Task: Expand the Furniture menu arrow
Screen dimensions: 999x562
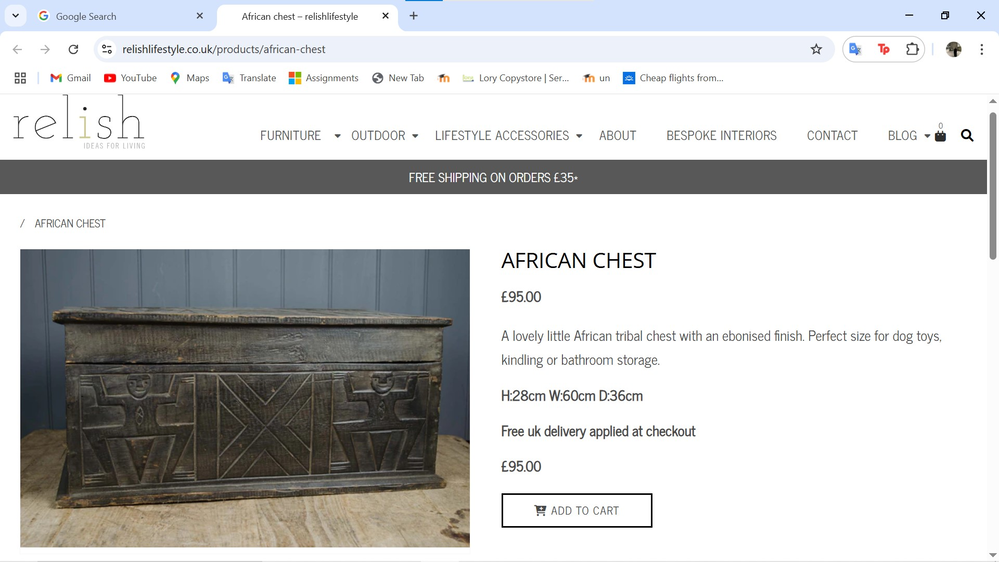Action: pyautogui.click(x=337, y=136)
